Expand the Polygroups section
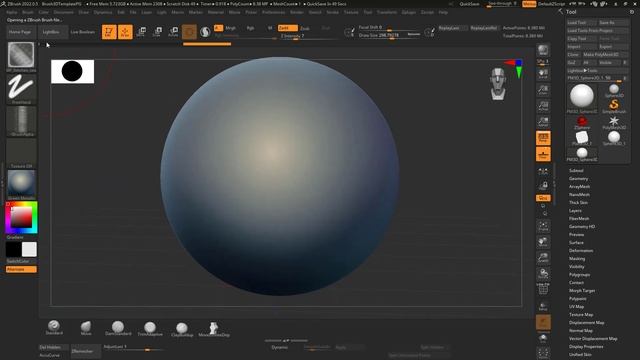This screenshot has width=640, height=360. (579, 275)
